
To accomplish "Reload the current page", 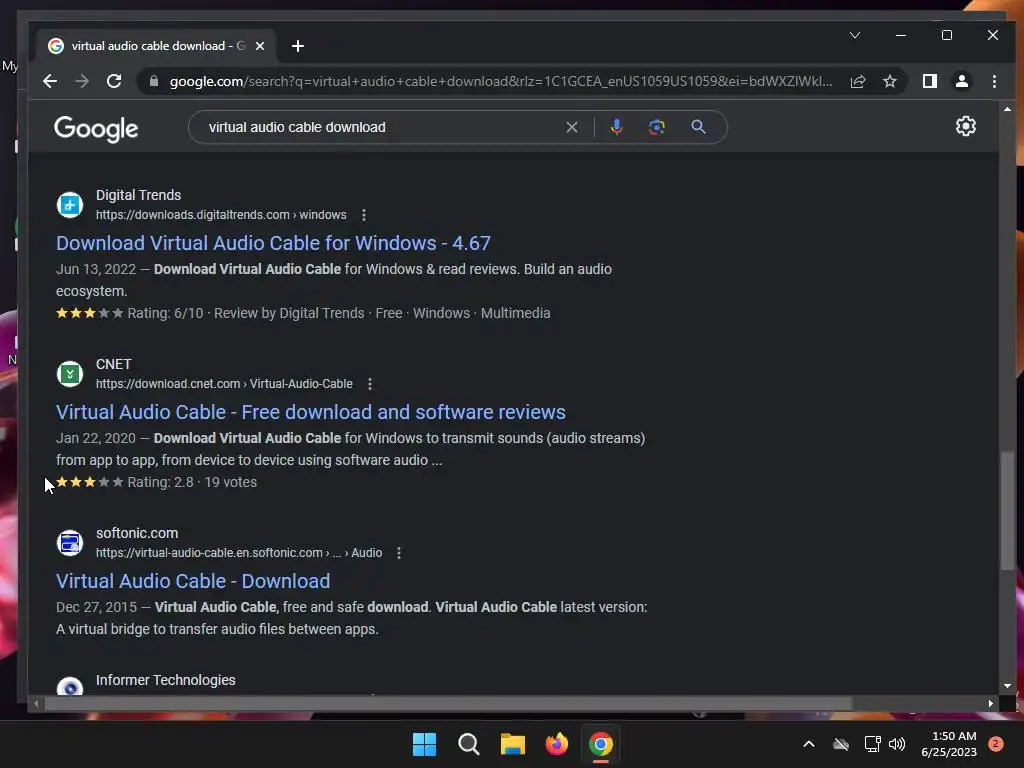I will (114, 82).
